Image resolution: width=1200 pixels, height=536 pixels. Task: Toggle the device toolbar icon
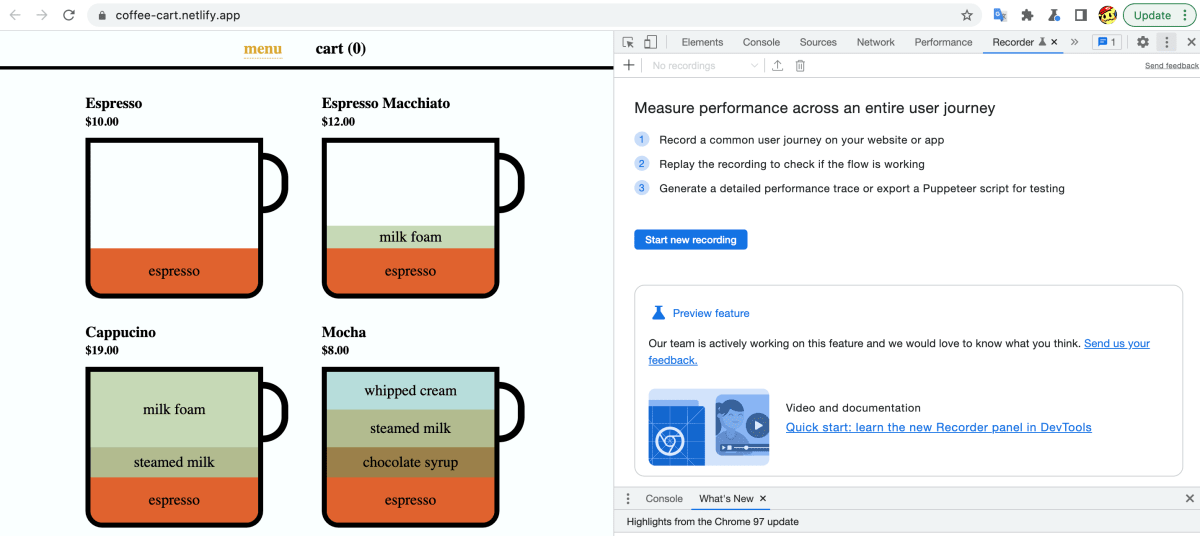pos(650,42)
